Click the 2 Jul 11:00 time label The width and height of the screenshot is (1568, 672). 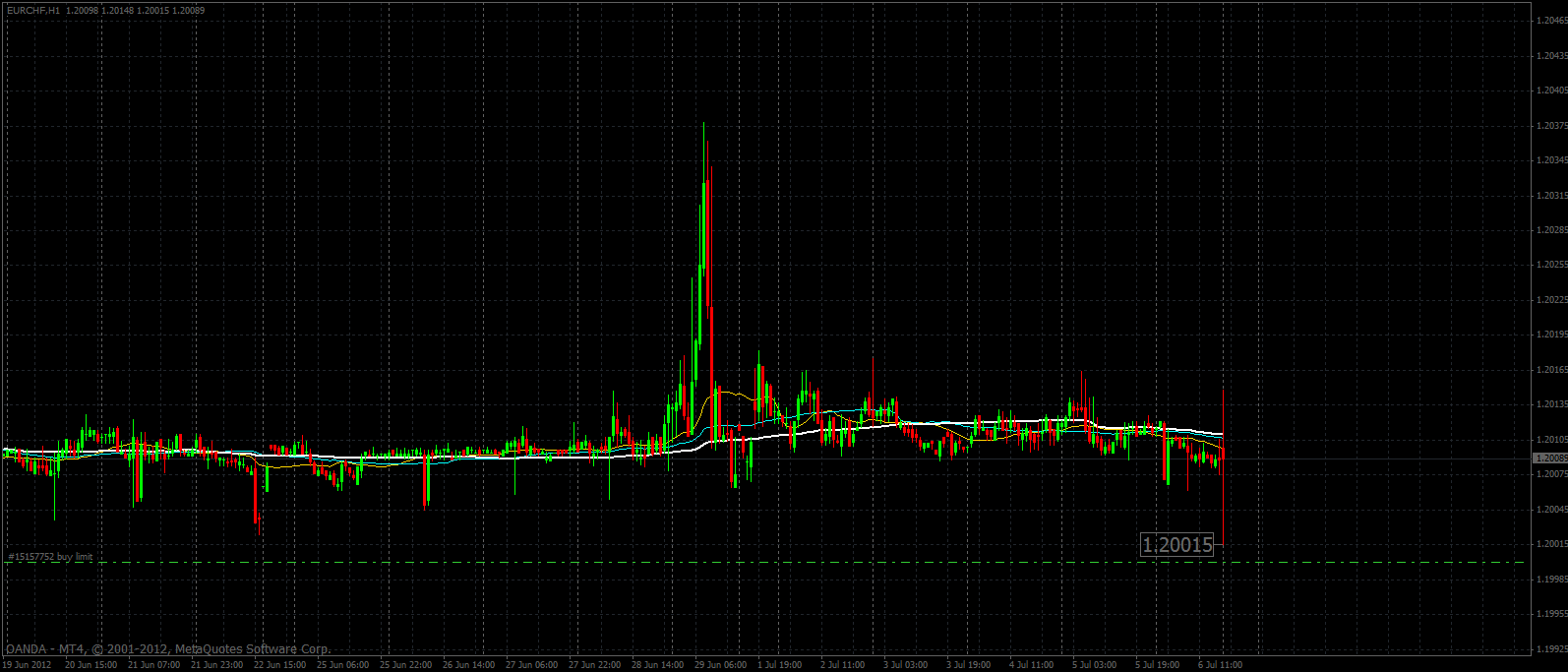point(842,665)
